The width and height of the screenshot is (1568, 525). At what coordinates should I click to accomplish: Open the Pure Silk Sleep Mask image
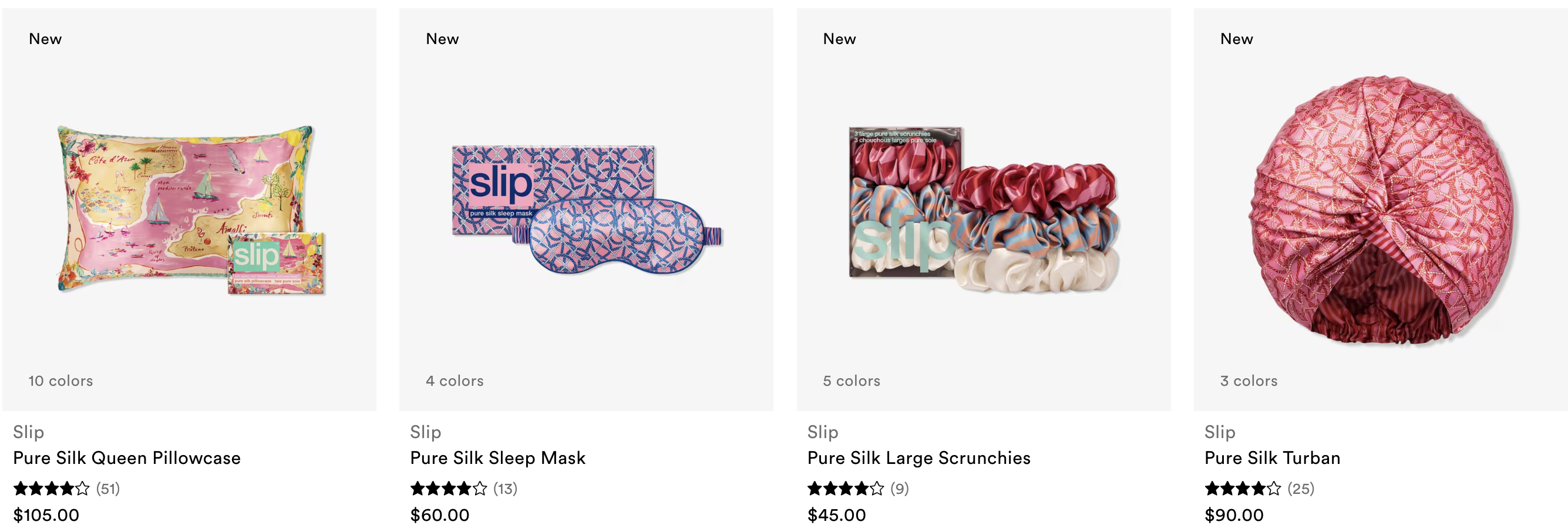(587, 210)
